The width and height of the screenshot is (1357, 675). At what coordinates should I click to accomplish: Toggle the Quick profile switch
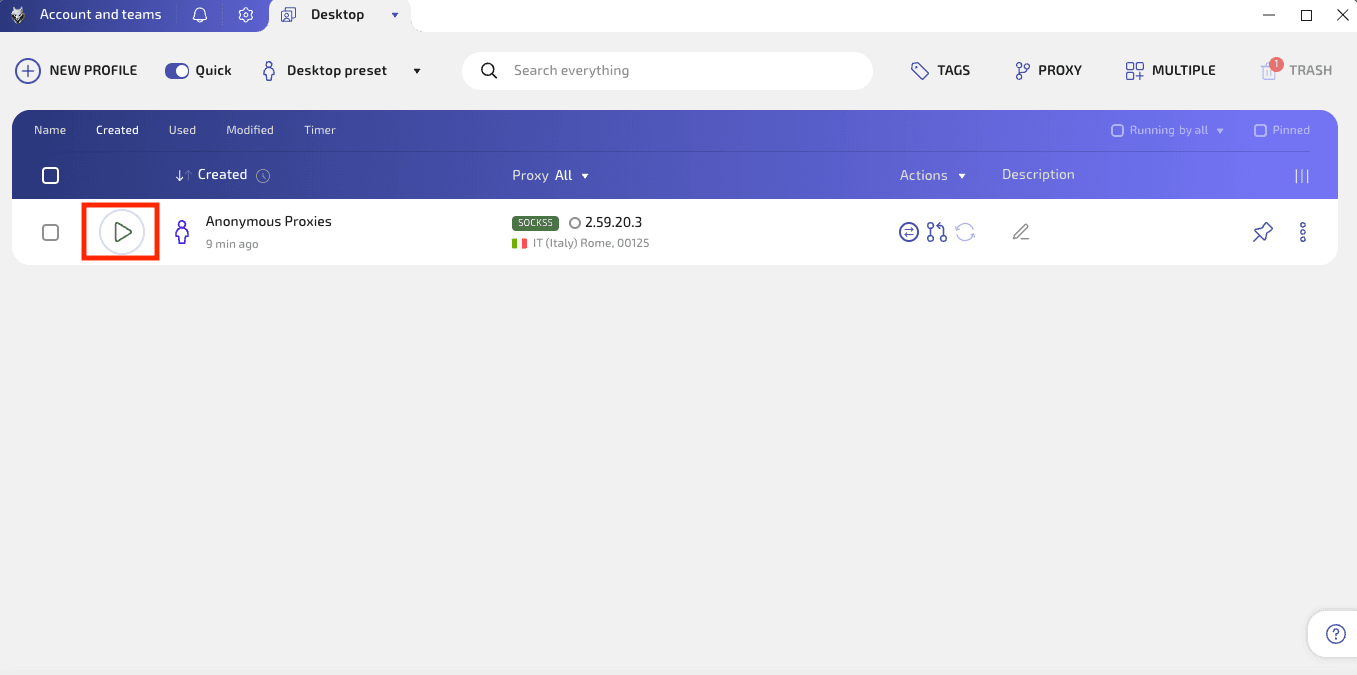(177, 70)
